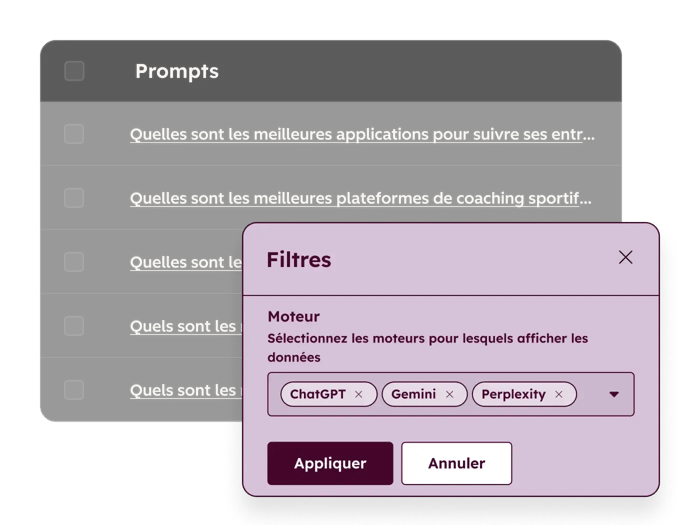The image size is (700, 525).
Task: Close the Filtres dialog
Action: pyautogui.click(x=626, y=257)
